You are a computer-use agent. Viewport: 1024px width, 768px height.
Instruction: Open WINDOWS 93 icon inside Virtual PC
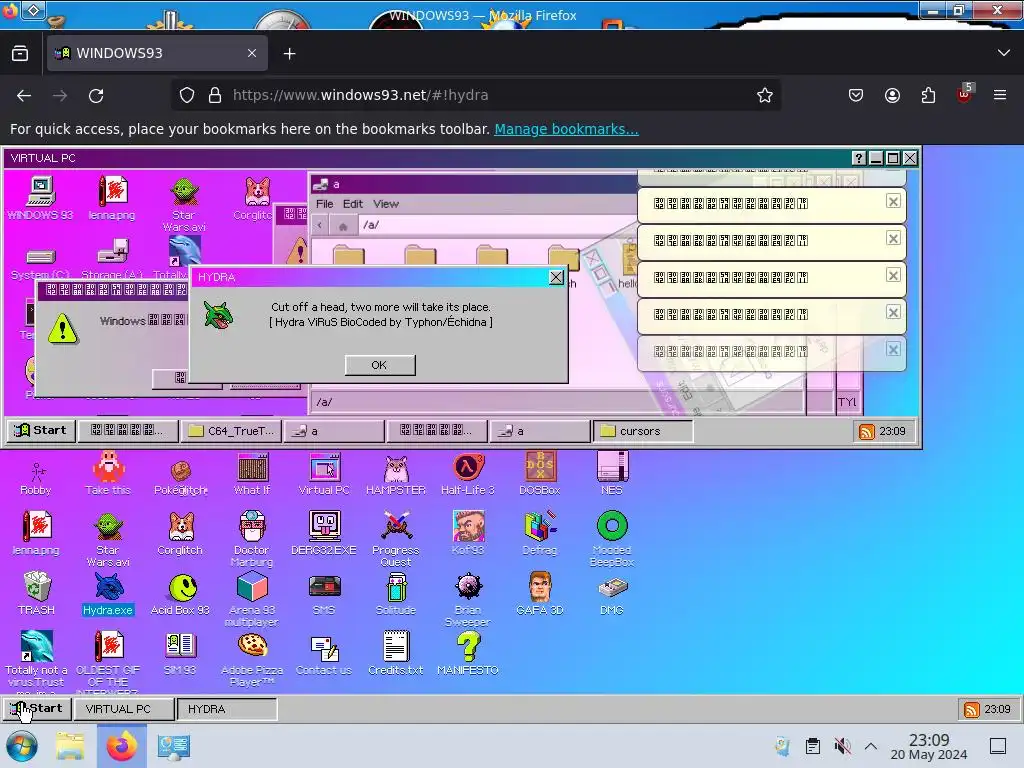pyautogui.click(x=40, y=198)
